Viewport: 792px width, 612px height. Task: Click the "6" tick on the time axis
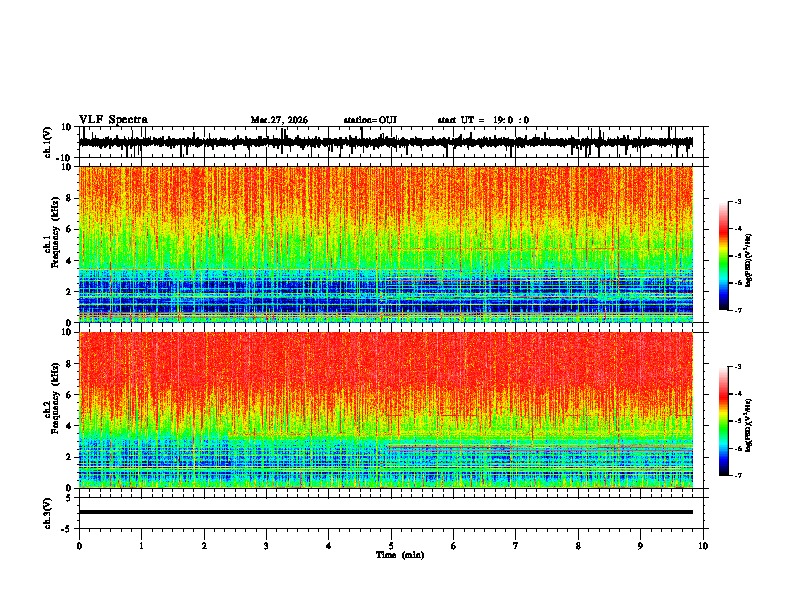point(454,546)
